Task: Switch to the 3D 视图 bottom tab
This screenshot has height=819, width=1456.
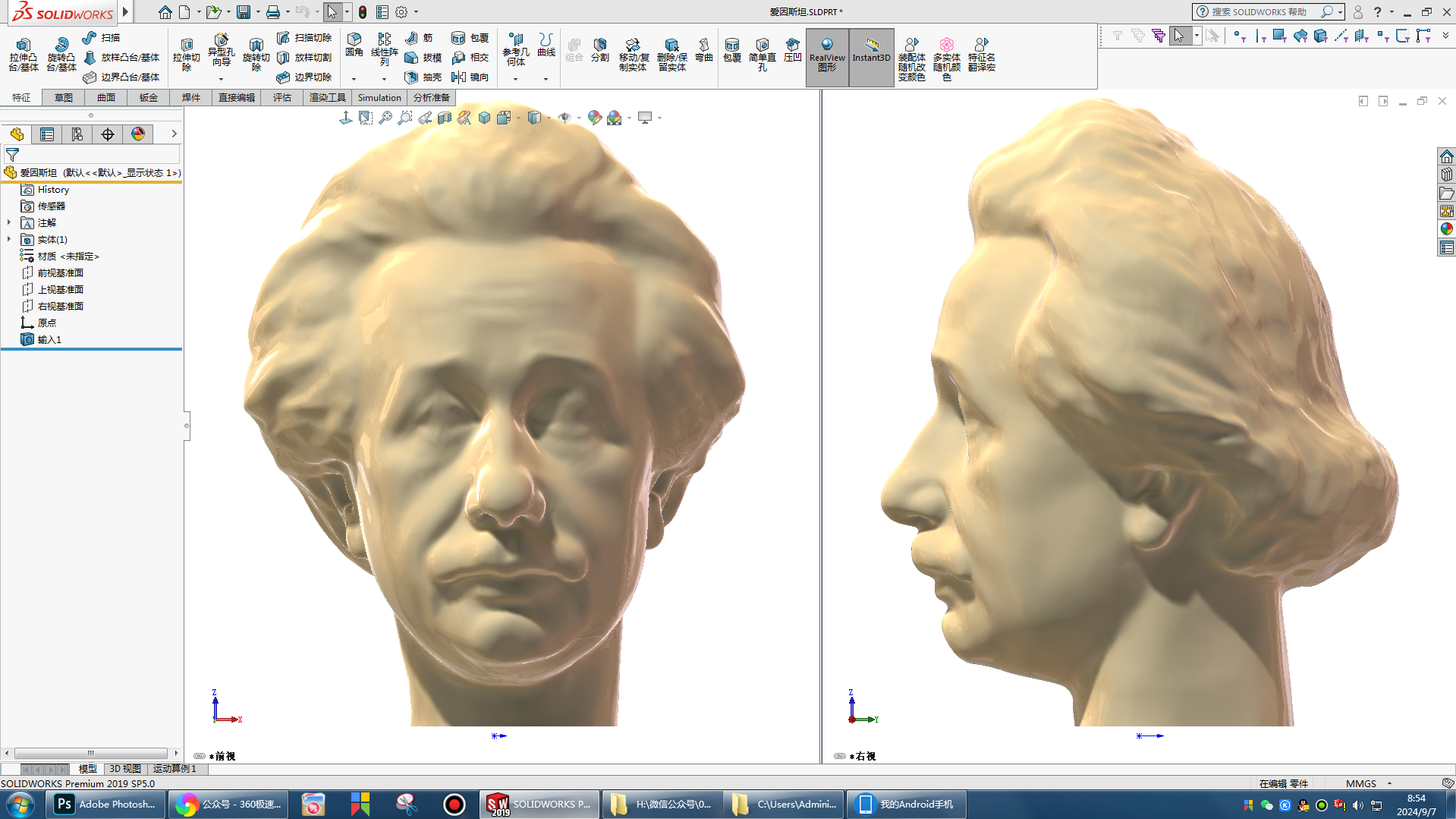Action: [125, 769]
